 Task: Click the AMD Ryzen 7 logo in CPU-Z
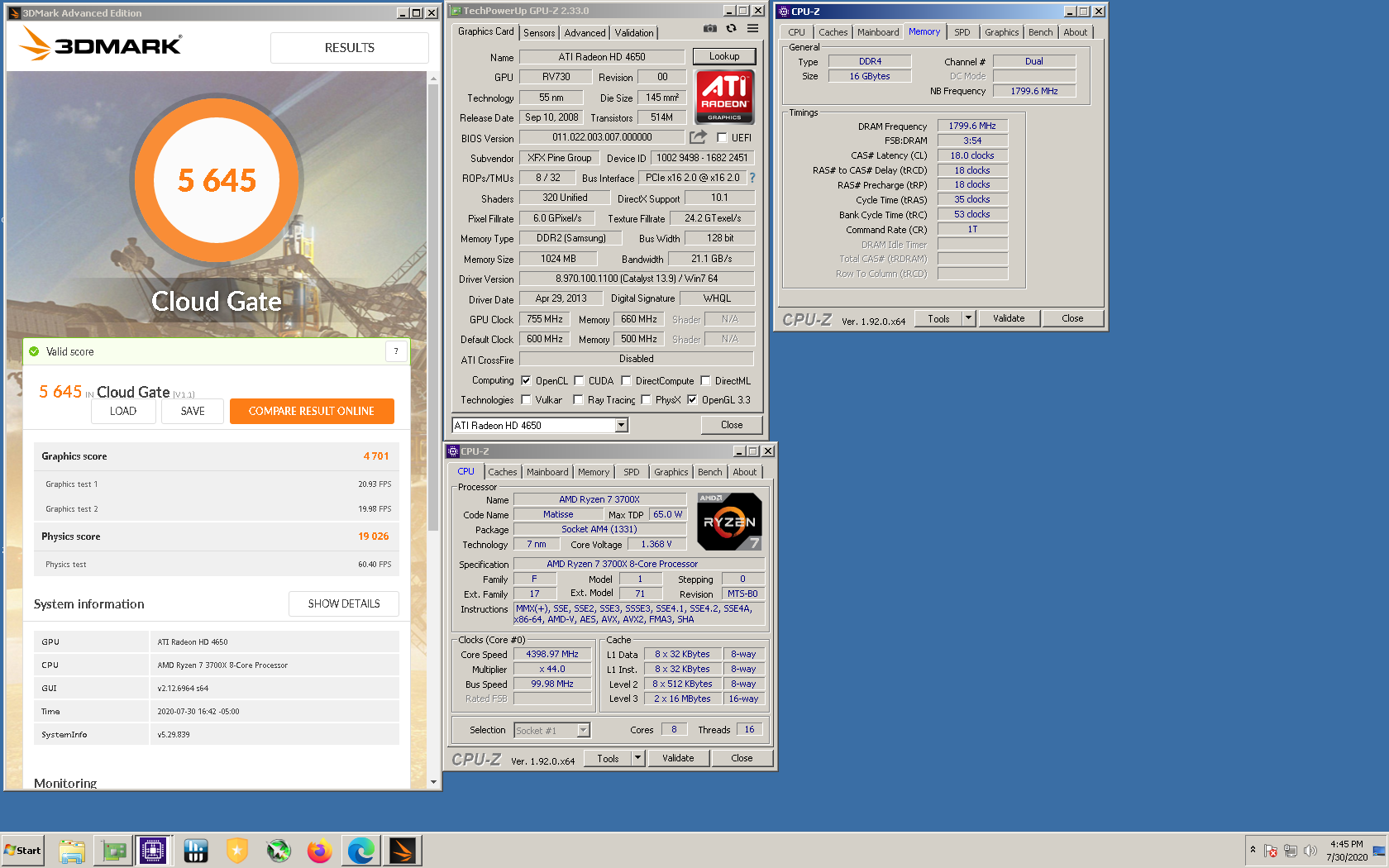729,522
